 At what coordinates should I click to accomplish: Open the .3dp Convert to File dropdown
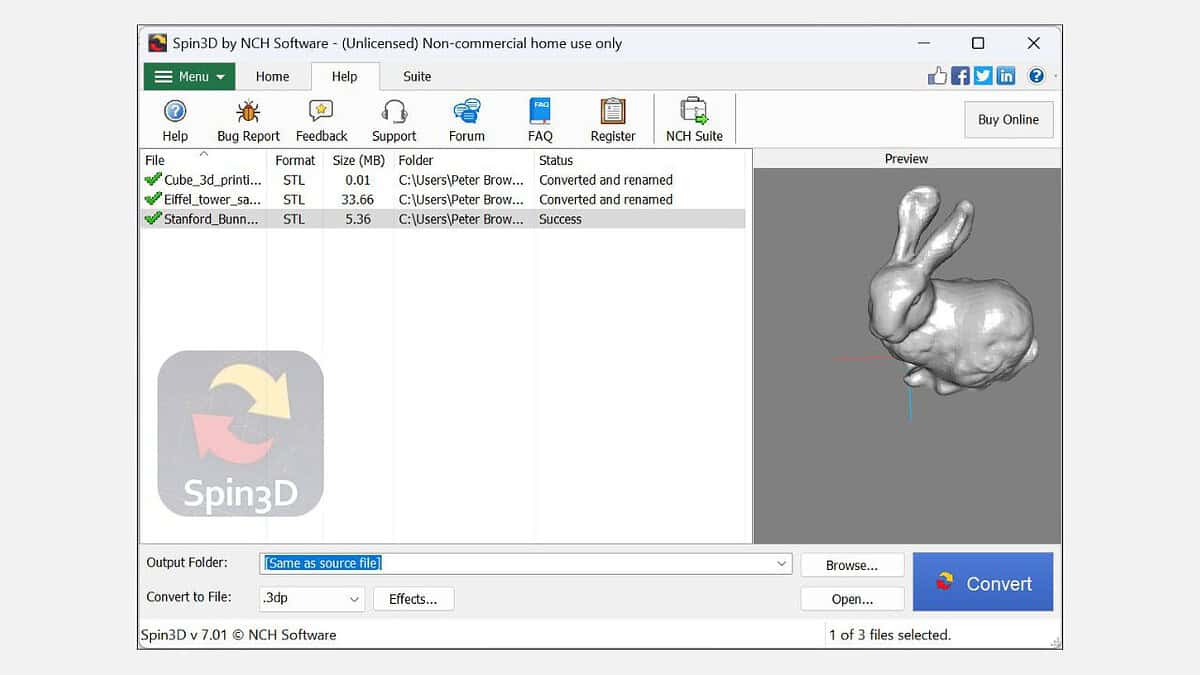pyautogui.click(x=312, y=598)
